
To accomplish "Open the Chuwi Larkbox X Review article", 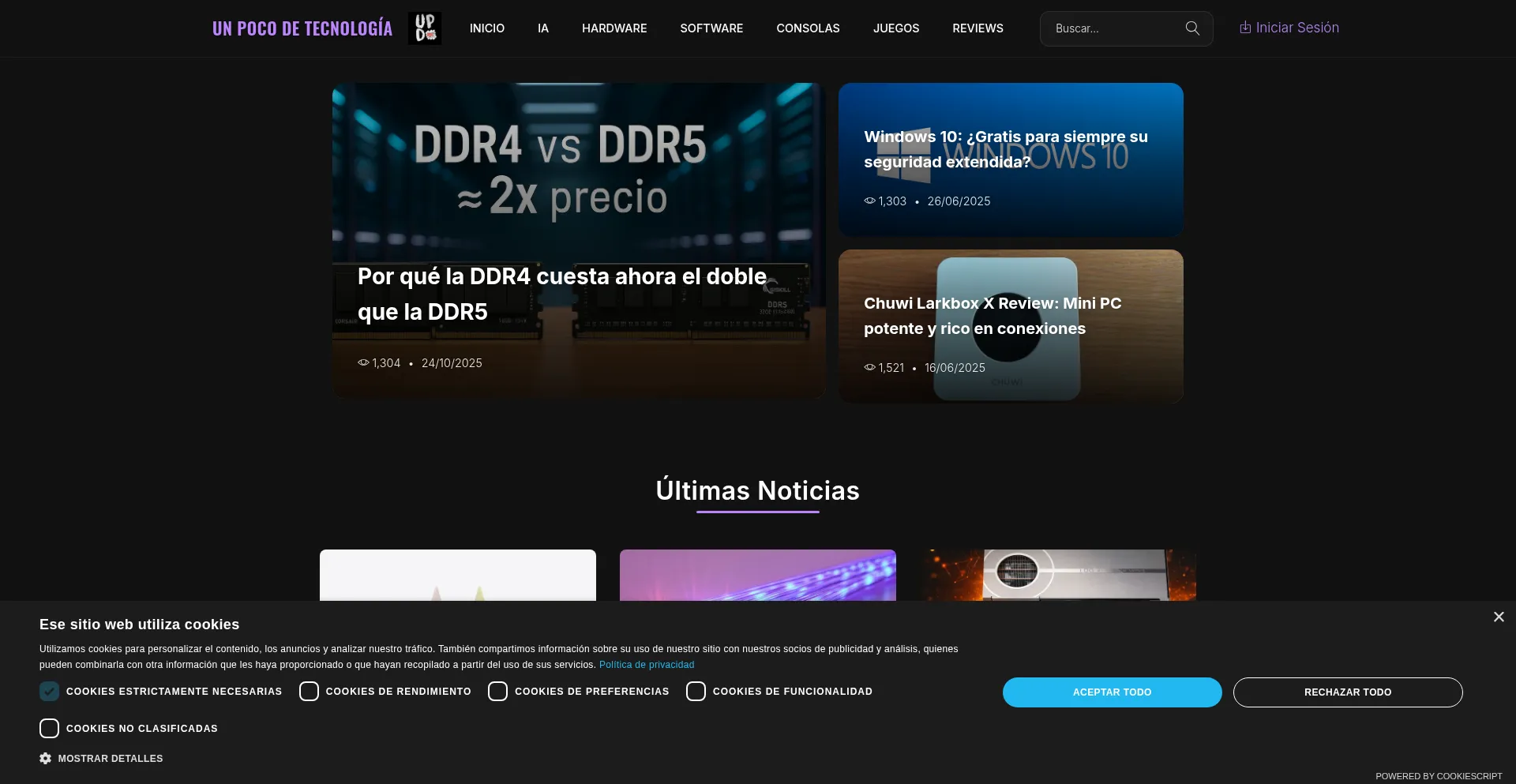I will 993,316.
